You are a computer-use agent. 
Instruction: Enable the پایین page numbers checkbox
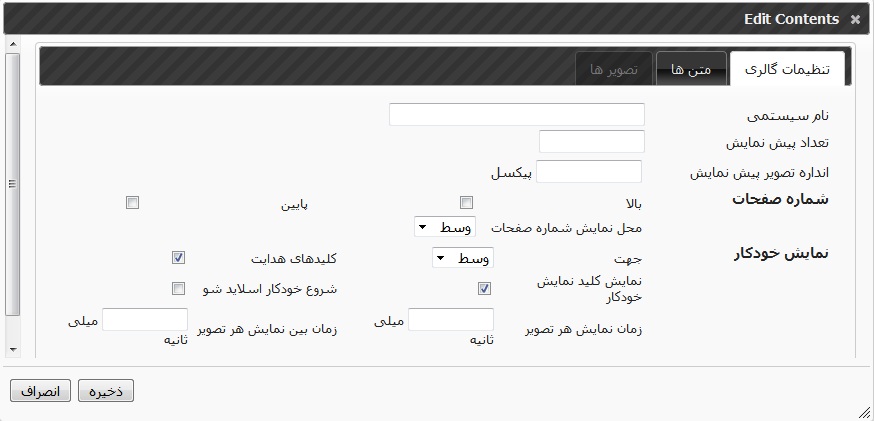[132, 203]
